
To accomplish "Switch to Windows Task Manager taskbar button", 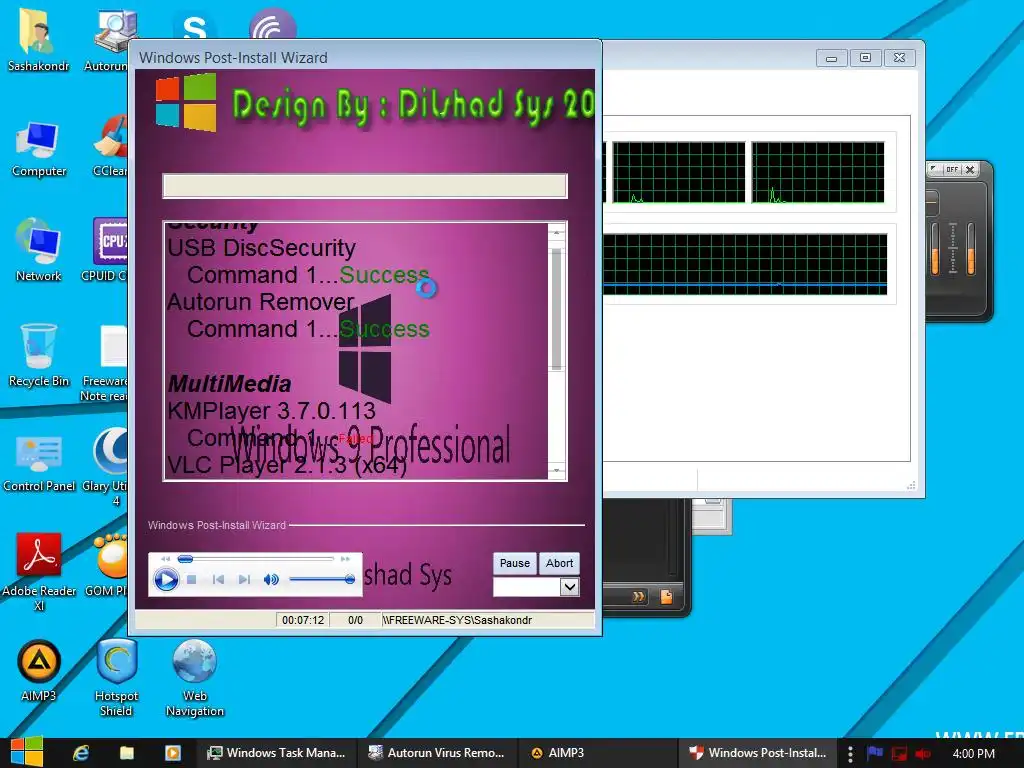I will (x=276, y=753).
